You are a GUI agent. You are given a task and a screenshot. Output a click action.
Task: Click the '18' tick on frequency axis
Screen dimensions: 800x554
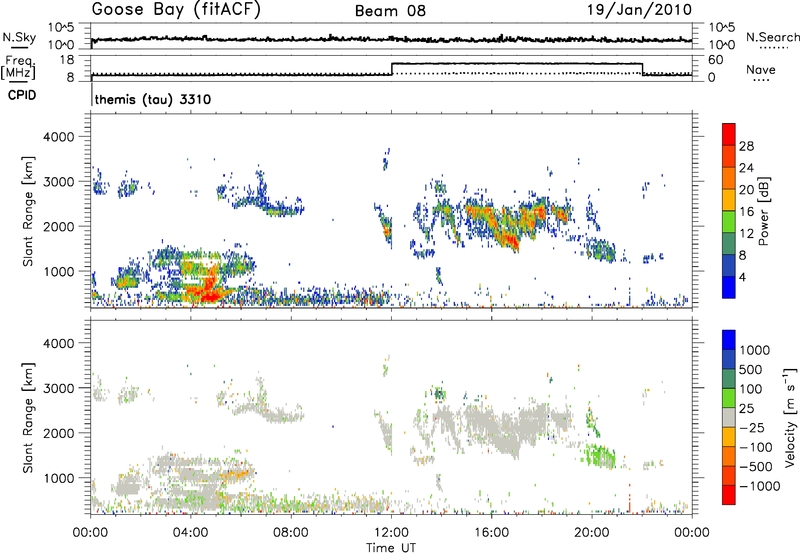tap(68, 60)
